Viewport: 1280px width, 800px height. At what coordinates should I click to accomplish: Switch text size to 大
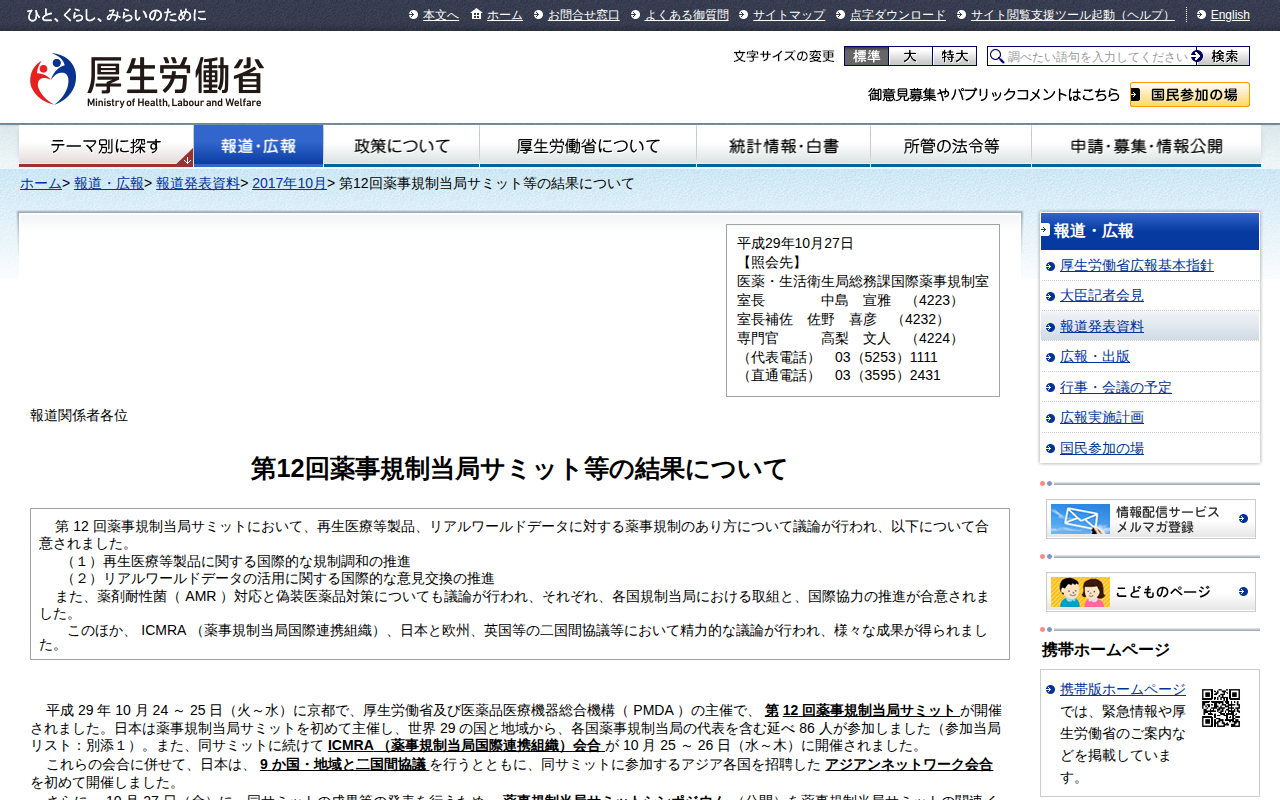910,56
